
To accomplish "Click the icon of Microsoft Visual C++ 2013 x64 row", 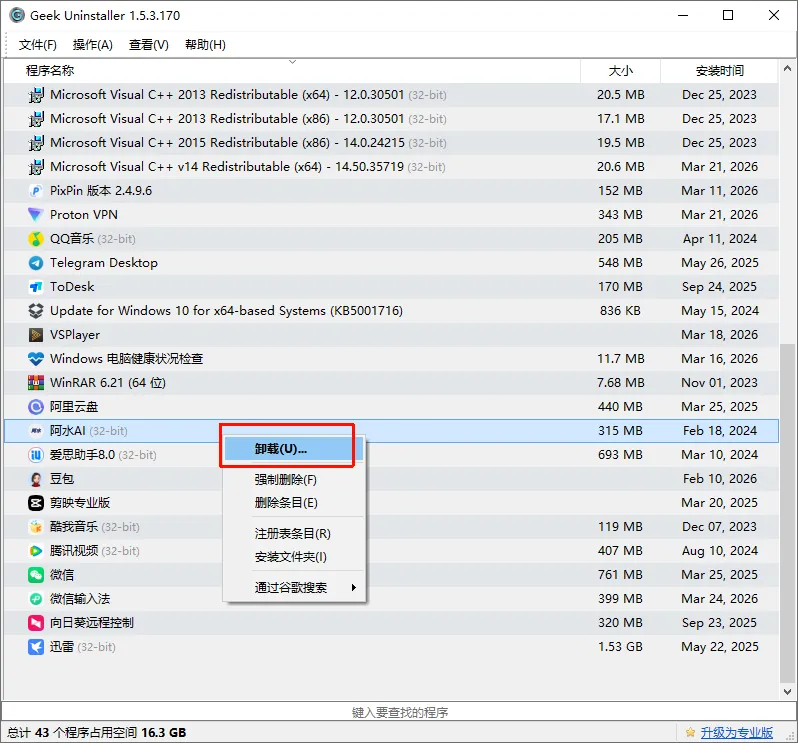I will [36, 95].
